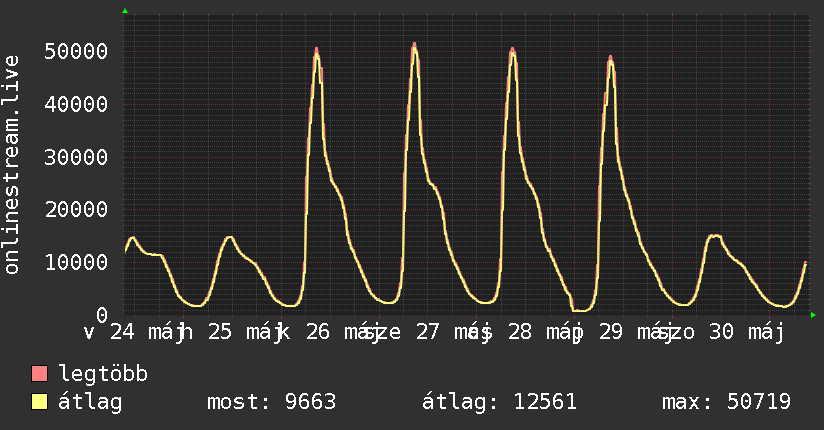Click the max: 50719 value

[x=726, y=402]
